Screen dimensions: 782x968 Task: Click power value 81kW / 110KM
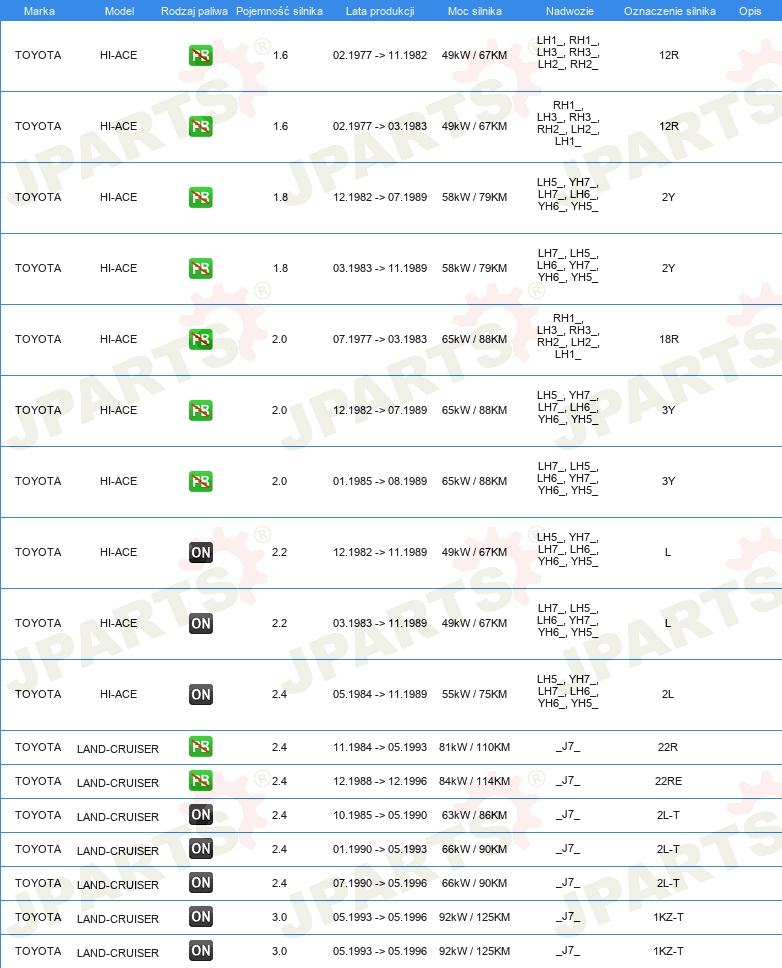pyautogui.click(x=475, y=747)
